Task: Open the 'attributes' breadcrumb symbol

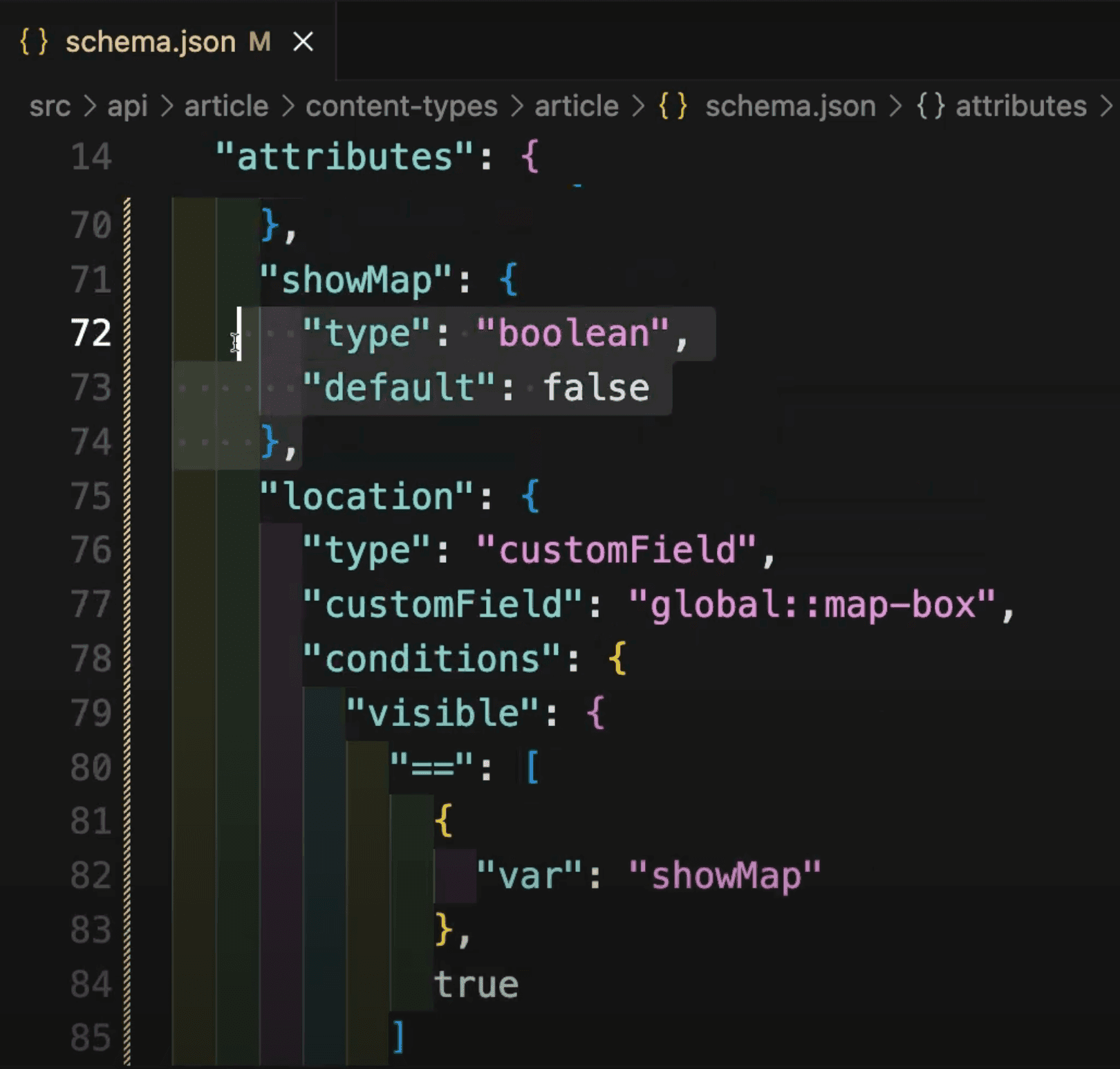Action: (1021, 106)
